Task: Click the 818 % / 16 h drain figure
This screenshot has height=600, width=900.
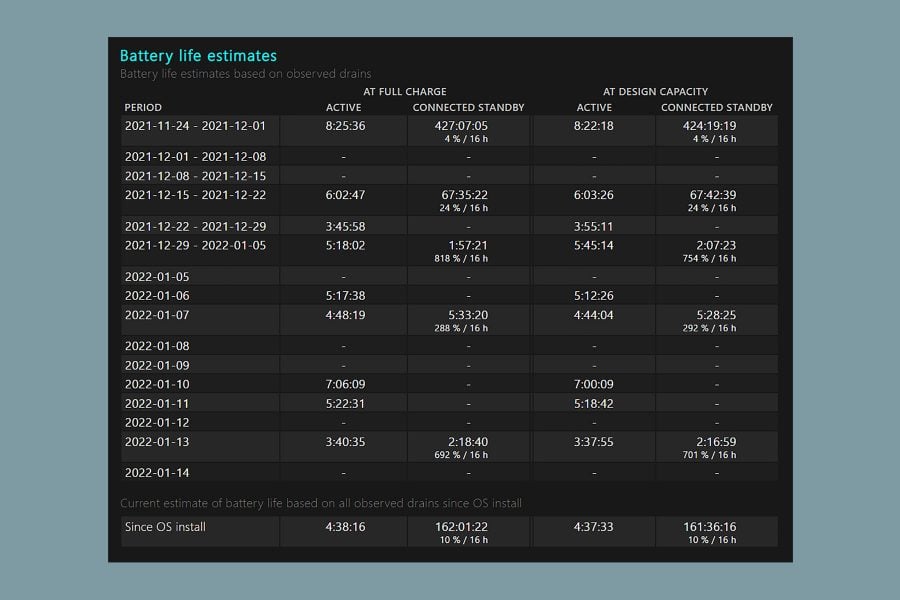Action: pyautogui.click(x=461, y=258)
